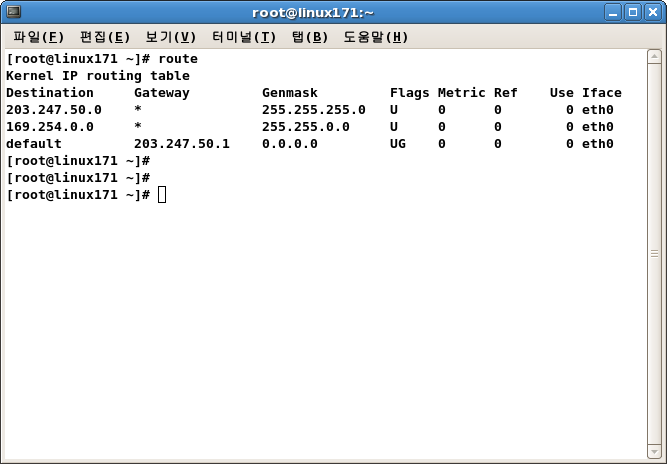Click destination 203.247.50.0
The height and width of the screenshot is (464, 667).
point(54,110)
